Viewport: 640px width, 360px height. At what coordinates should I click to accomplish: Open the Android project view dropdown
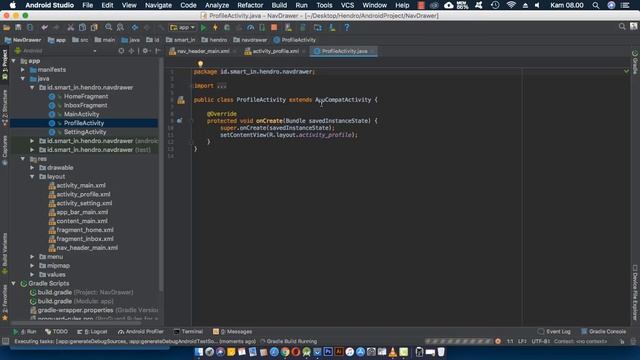pos(56,51)
